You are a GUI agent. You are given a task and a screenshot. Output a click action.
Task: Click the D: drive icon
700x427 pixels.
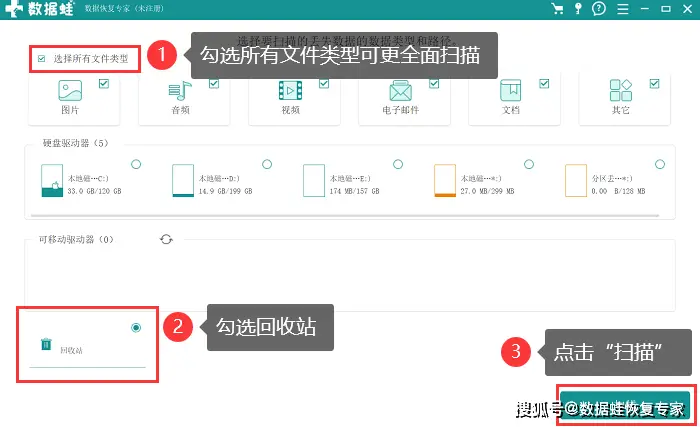point(183,180)
